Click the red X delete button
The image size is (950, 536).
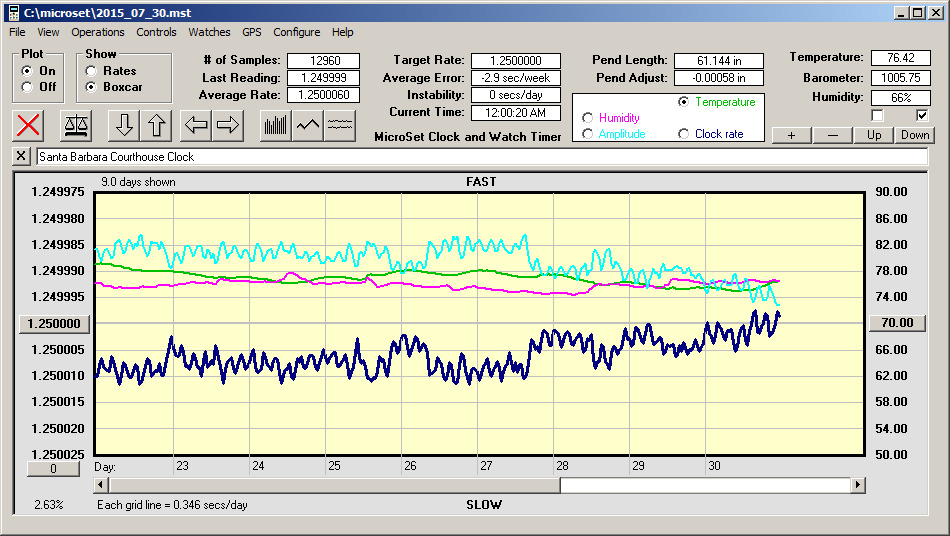coord(28,126)
